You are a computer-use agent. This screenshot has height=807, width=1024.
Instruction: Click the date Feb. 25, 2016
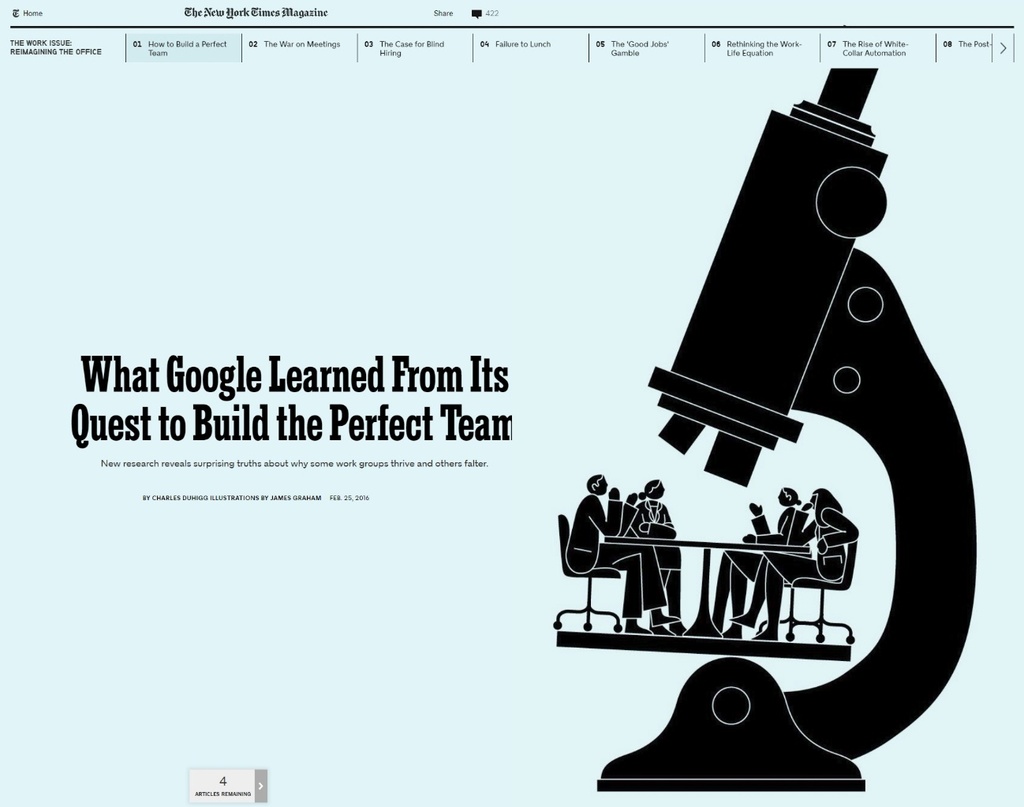point(349,498)
